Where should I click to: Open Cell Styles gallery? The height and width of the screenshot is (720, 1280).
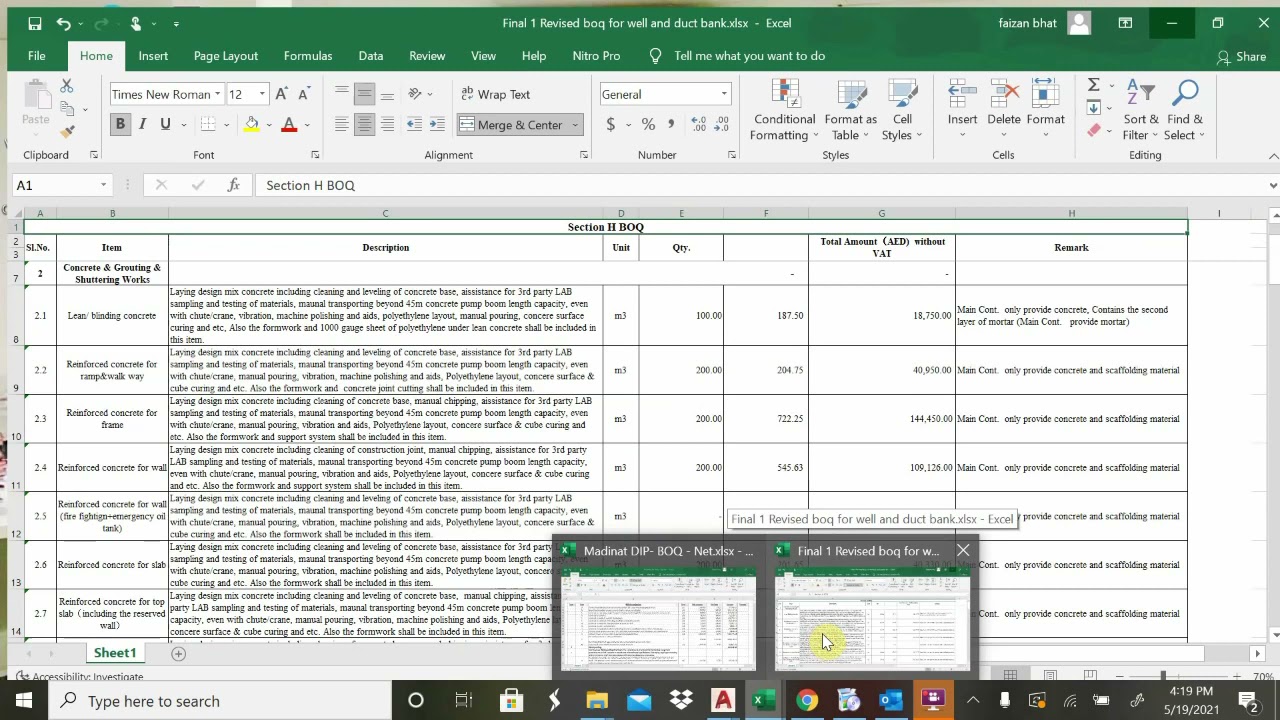[x=902, y=110]
